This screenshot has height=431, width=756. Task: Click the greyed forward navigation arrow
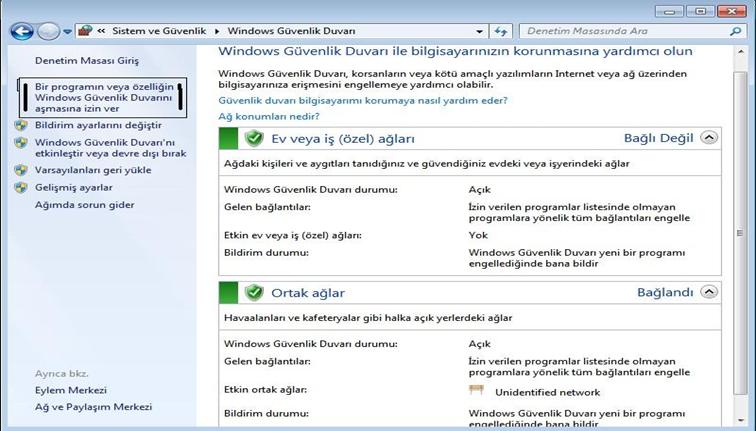coord(48,31)
